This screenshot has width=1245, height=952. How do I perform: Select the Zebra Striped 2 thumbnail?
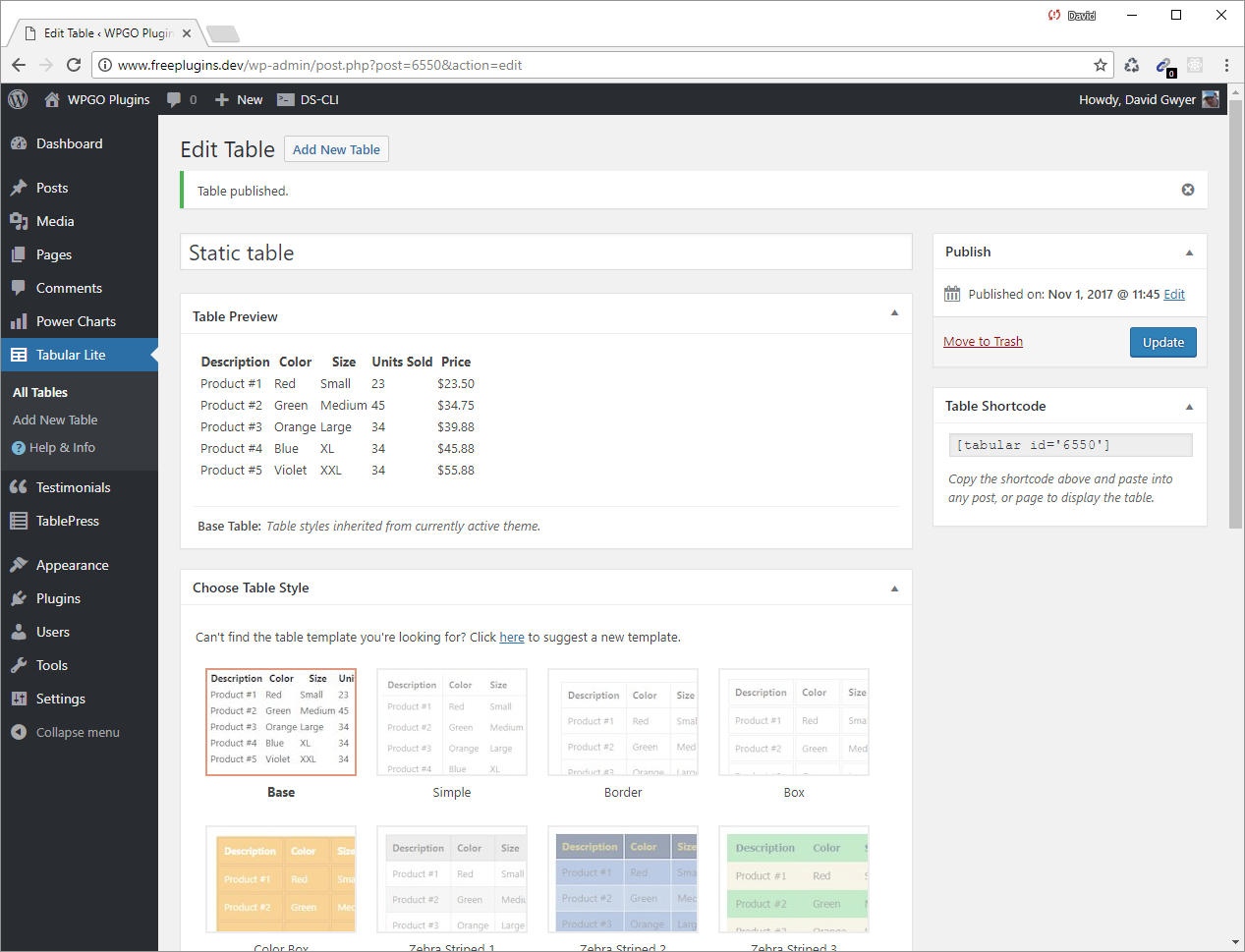(623, 879)
